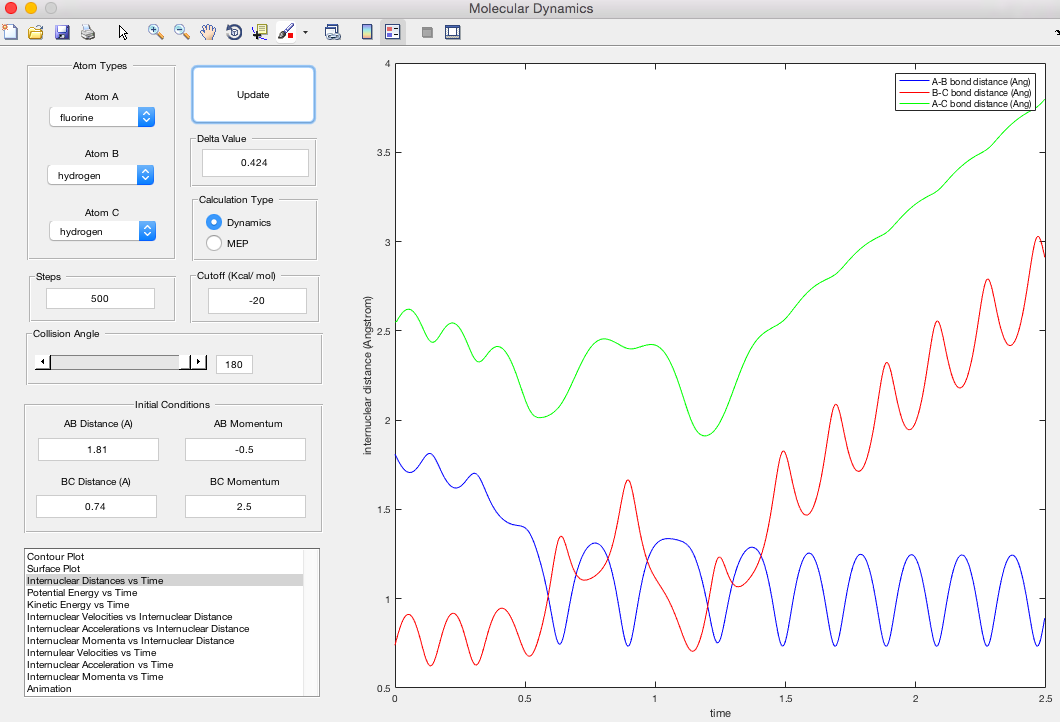Screen dimensions: 1060x722
Task: Select the MEP calculation type
Action: (x=214, y=243)
